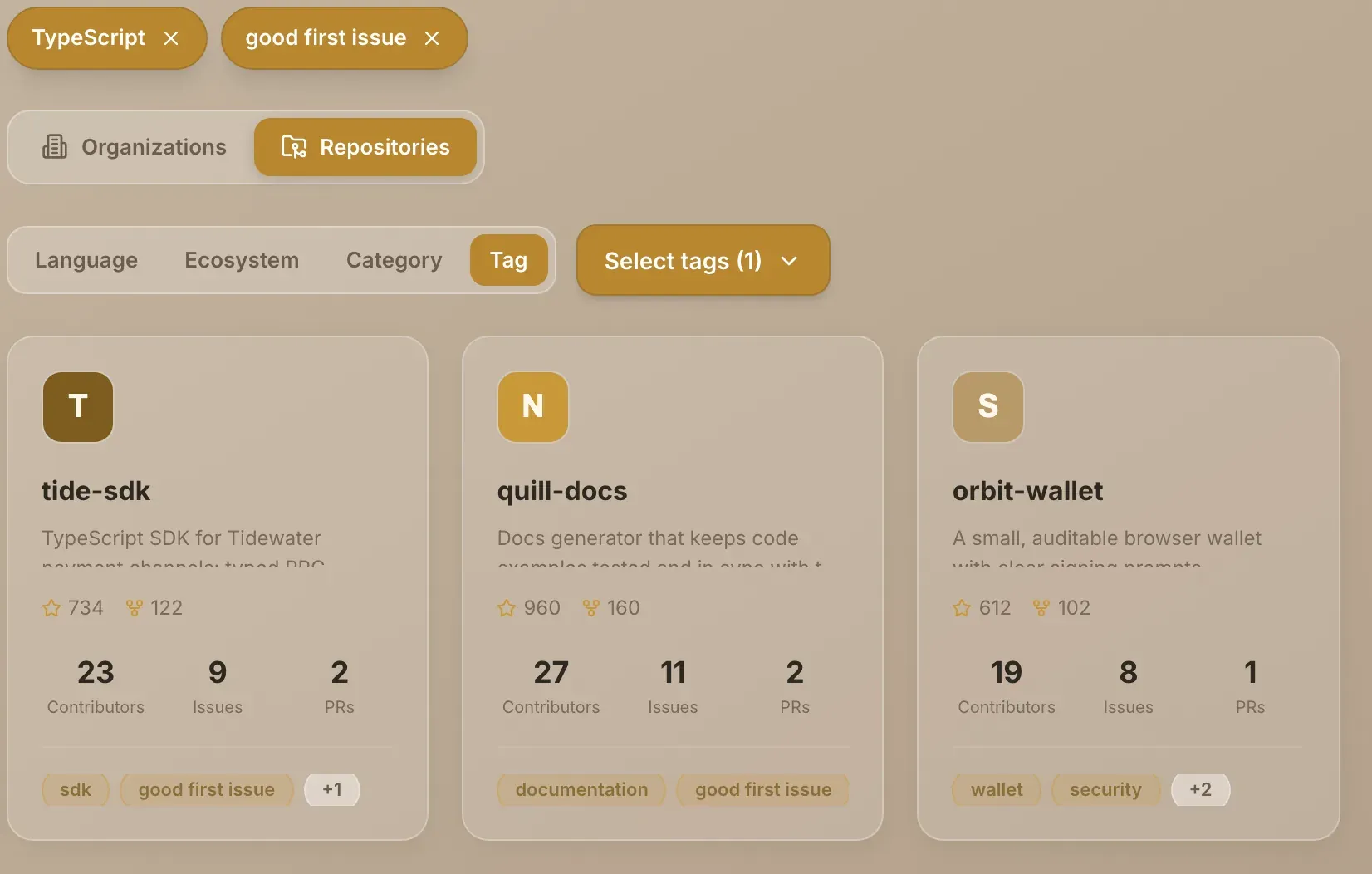Switch to Organizations view
The image size is (1372, 874).
[135, 147]
